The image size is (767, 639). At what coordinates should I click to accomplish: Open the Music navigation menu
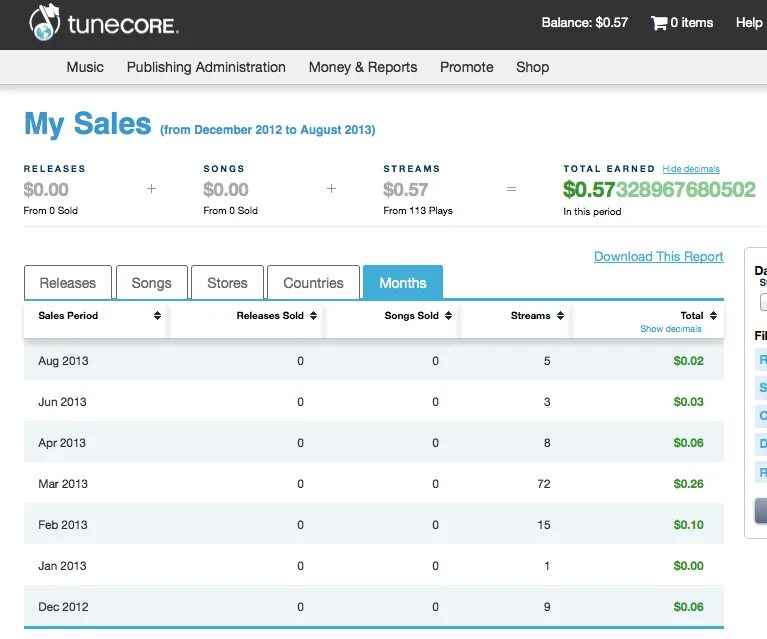tap(85, 67)
